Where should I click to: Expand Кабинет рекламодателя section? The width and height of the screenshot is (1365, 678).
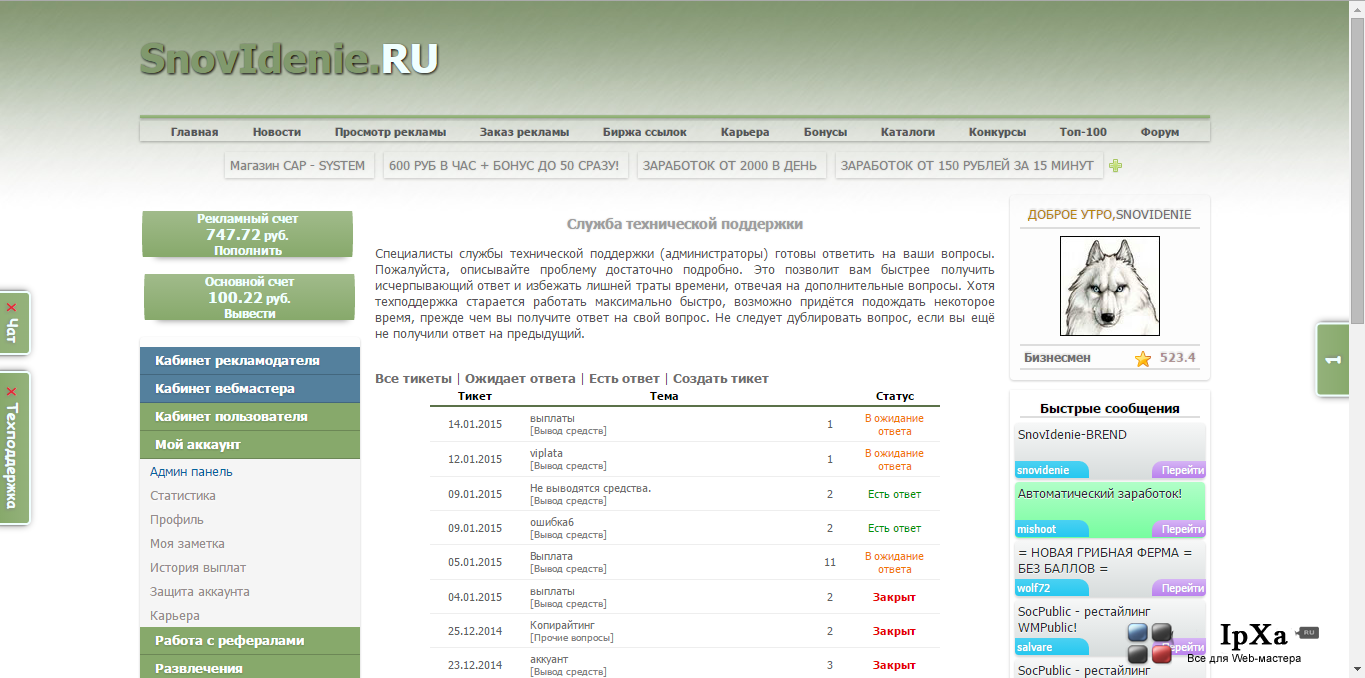click(250, 361)
